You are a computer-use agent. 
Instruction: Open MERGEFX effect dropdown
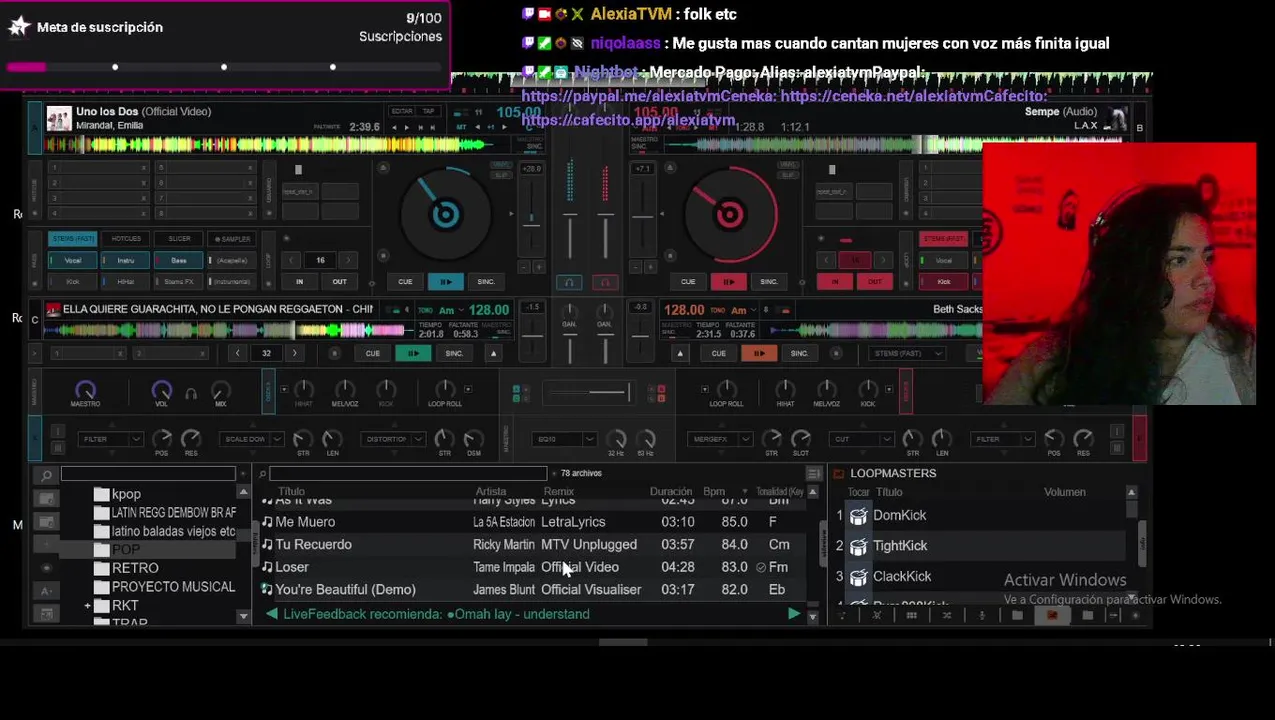(720, 439)
